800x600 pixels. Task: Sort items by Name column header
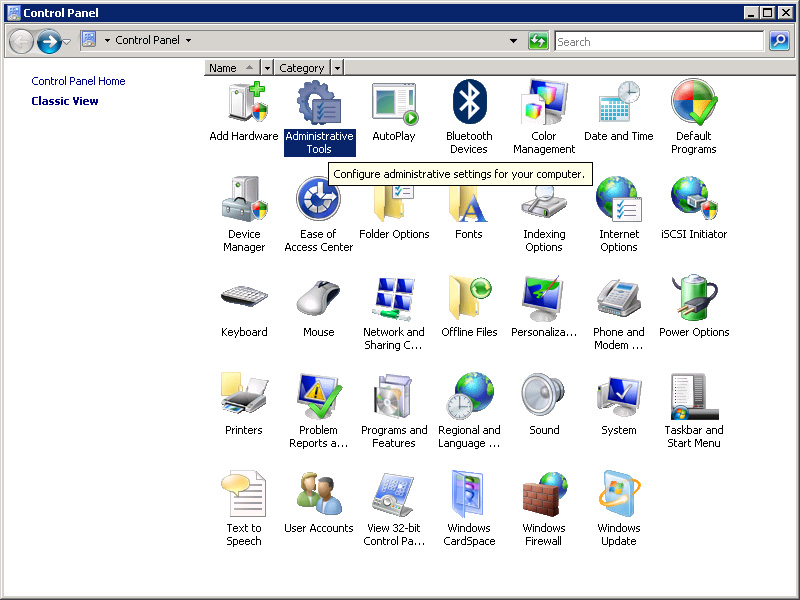click(232, 68)
